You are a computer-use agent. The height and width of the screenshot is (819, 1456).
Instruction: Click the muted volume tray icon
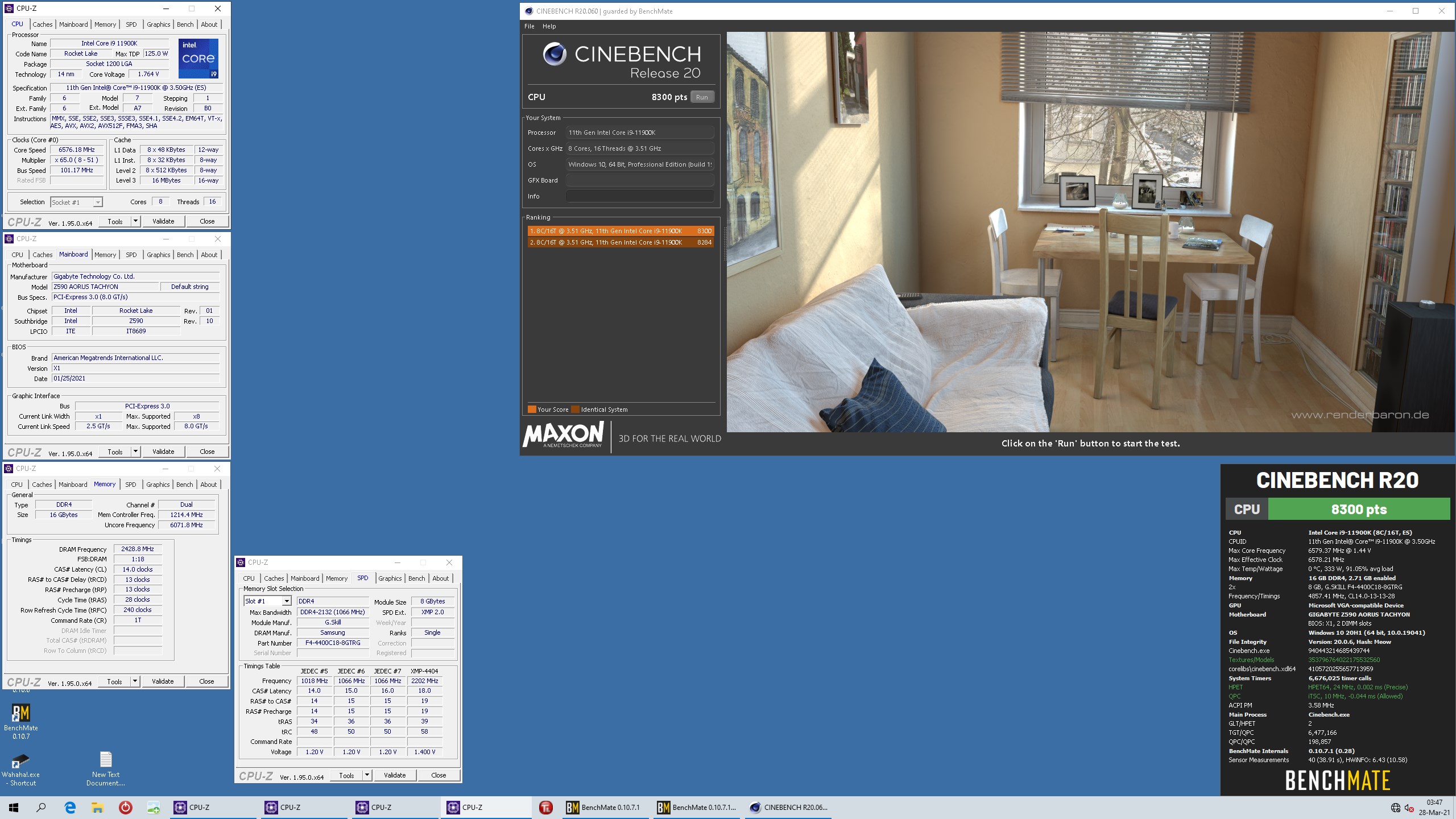(1409, 808)
